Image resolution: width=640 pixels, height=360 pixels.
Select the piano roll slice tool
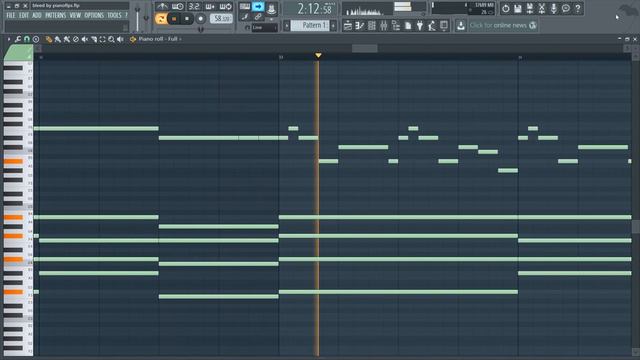[93, 39]
